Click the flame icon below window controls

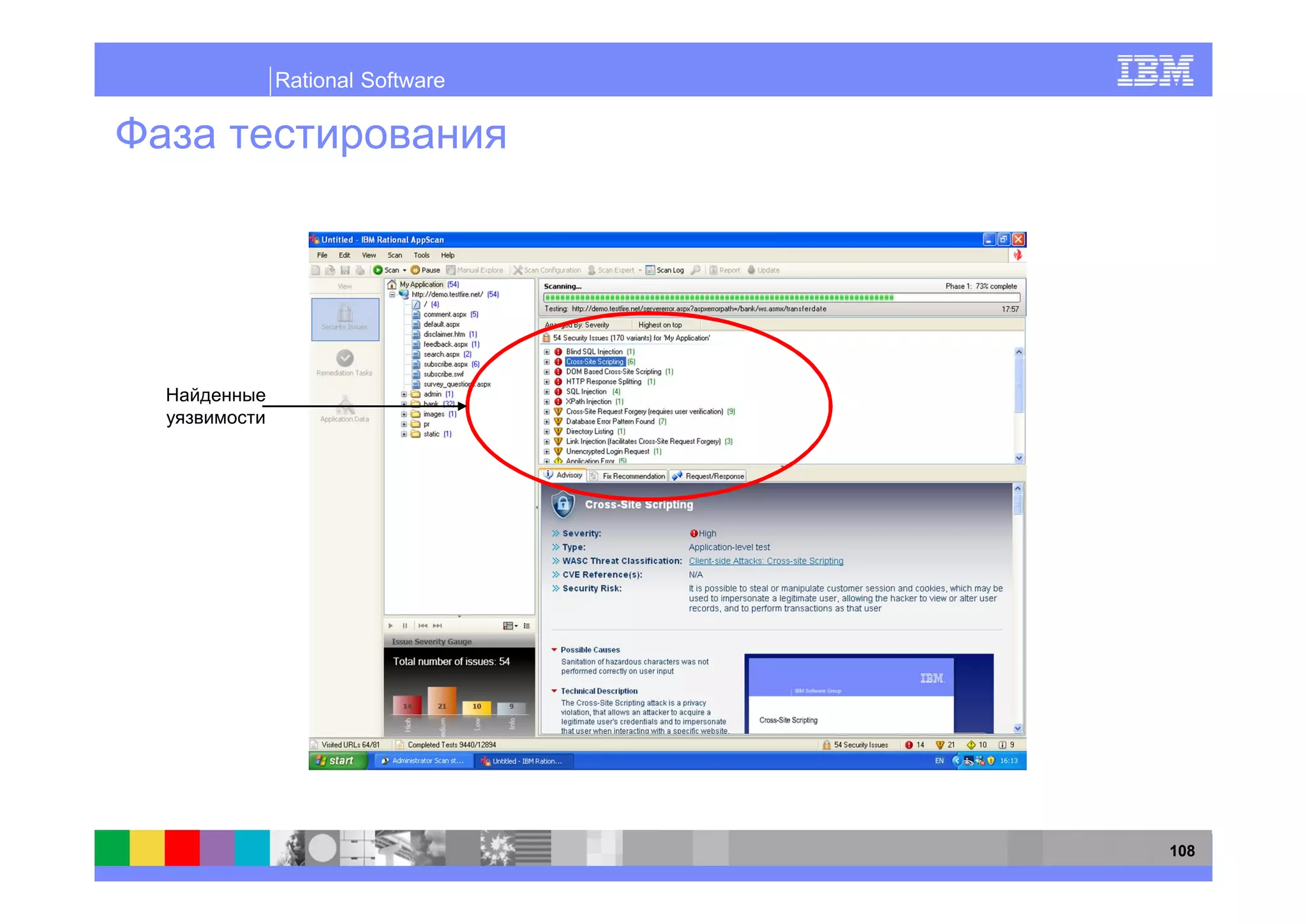1017,255
